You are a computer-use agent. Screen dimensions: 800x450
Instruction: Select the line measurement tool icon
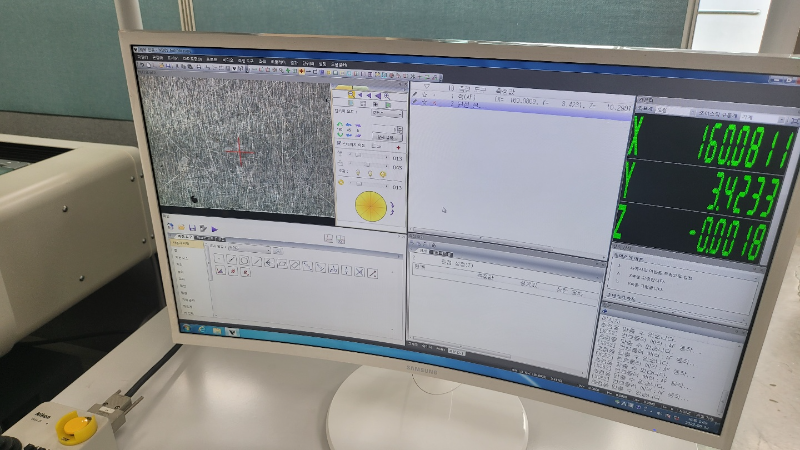231,259
